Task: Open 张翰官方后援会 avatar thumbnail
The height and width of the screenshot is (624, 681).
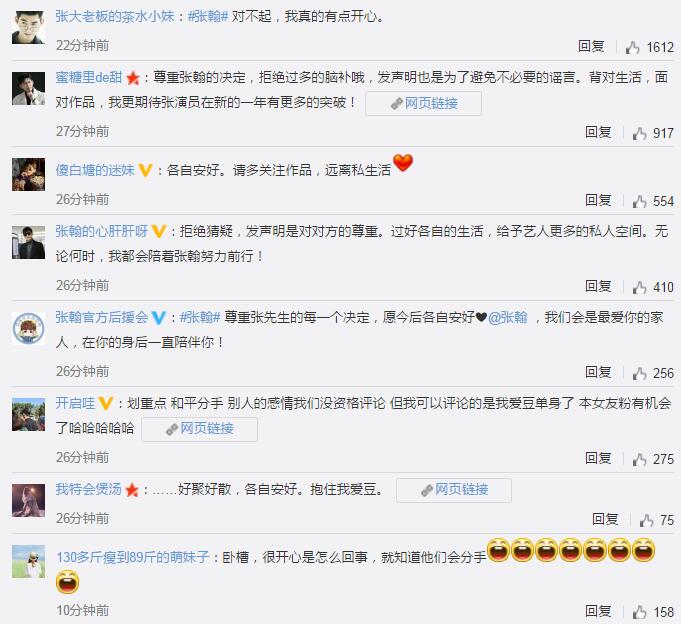Action: [x=28, y=328]
